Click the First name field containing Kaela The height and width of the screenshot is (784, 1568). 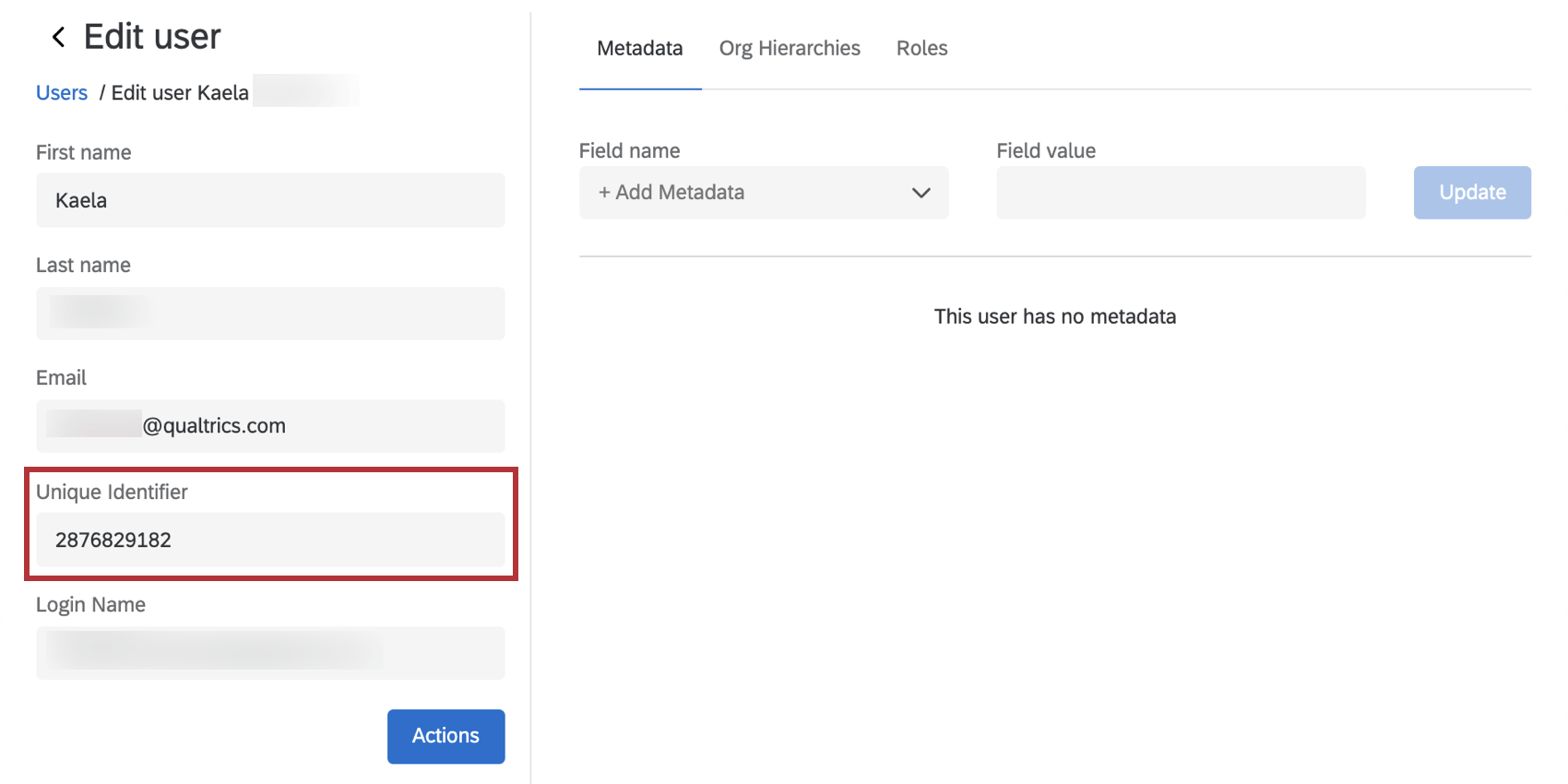(270, 200)
